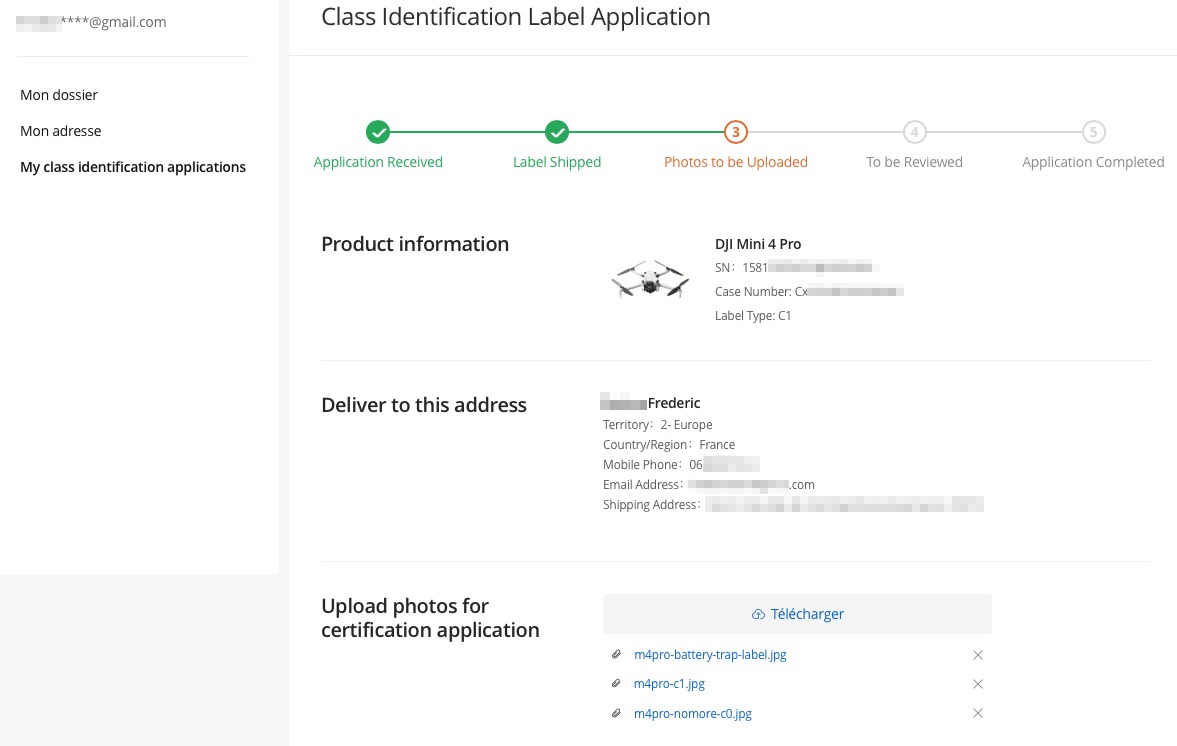This screenshot has height=746, width=1177.
Task: Open m4pro-c1.jpg file link
Action: click(669, 684)
